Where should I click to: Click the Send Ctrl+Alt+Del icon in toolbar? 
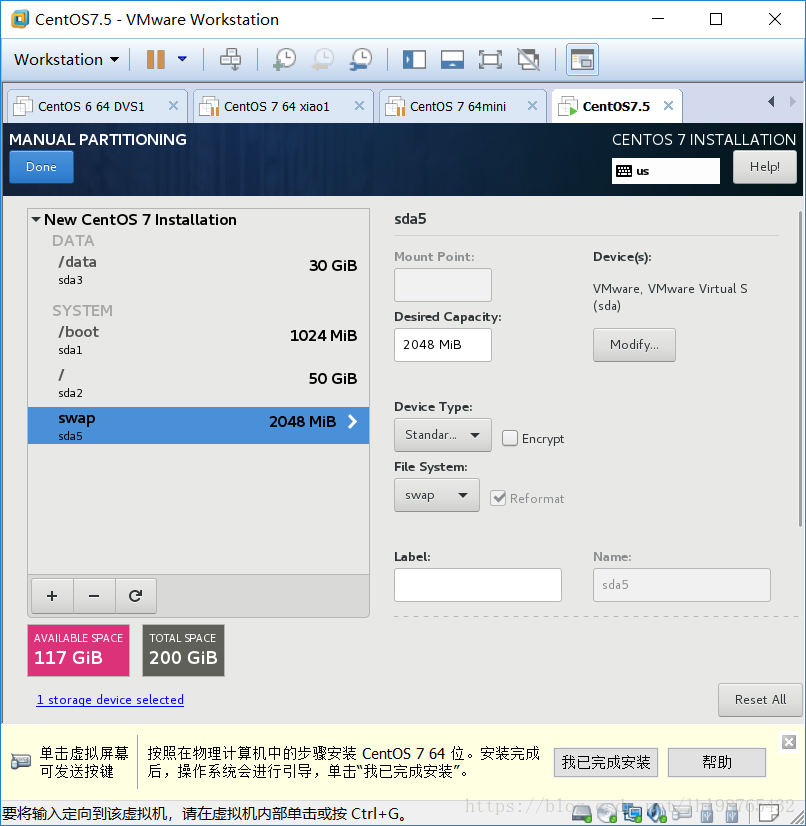tap(230, 60)
